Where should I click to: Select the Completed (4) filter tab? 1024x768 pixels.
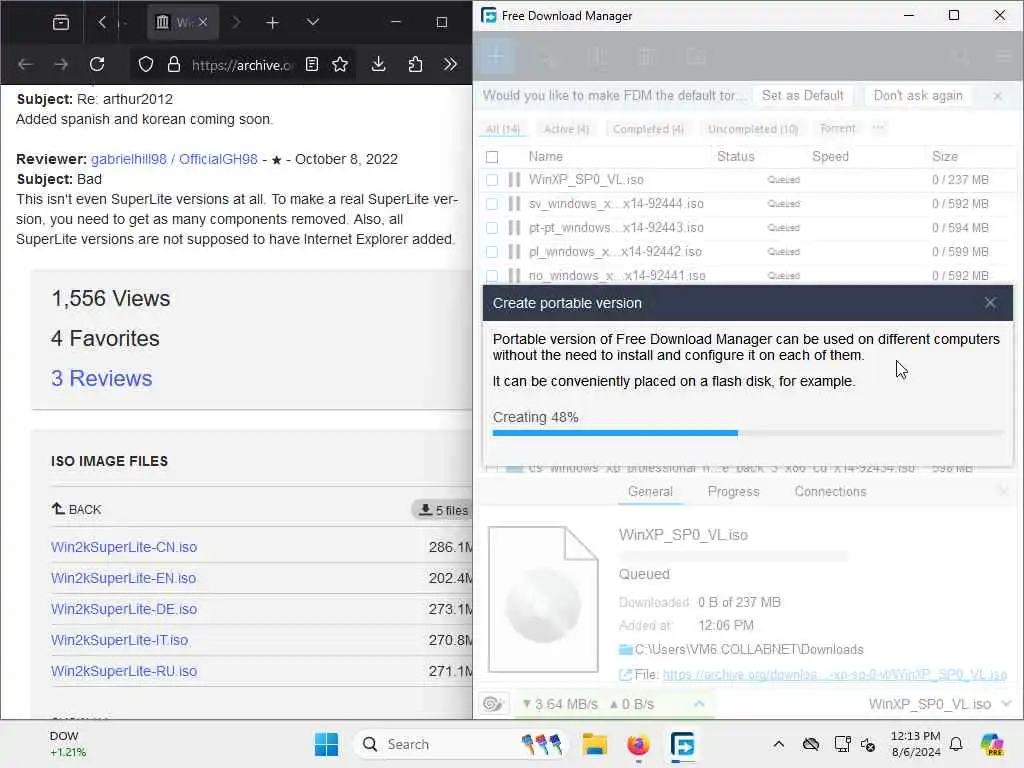[x=648, y=129]
